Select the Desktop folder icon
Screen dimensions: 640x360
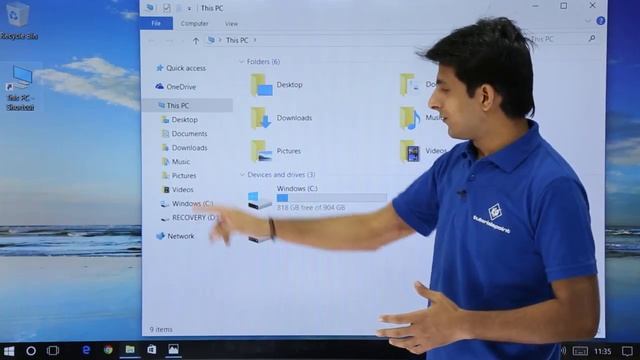coord(261,85)
